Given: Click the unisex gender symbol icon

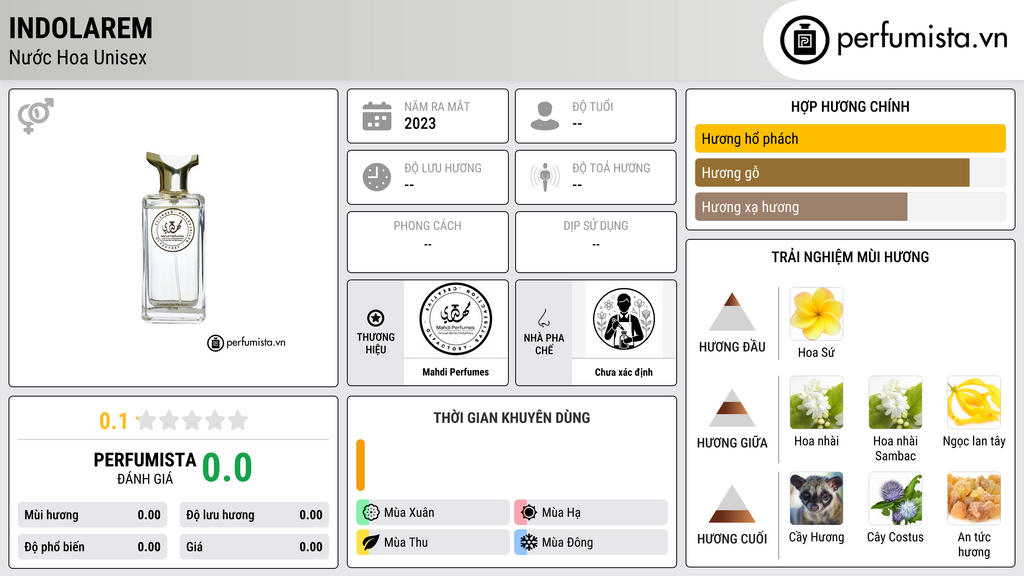Looking at the screenshot, I should click(x=36, y=116).
